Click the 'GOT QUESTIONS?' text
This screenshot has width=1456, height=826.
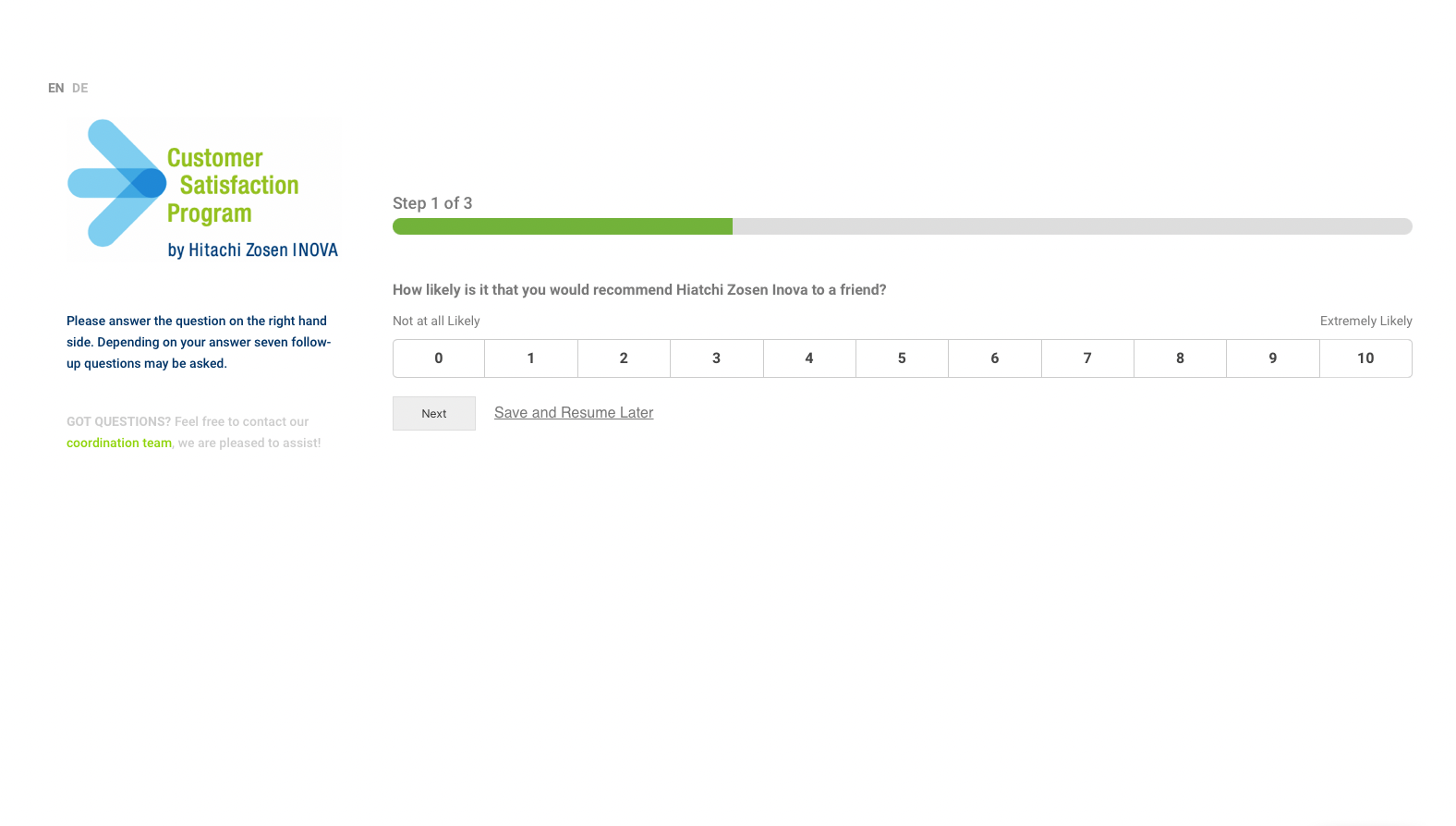click(119, 422)
